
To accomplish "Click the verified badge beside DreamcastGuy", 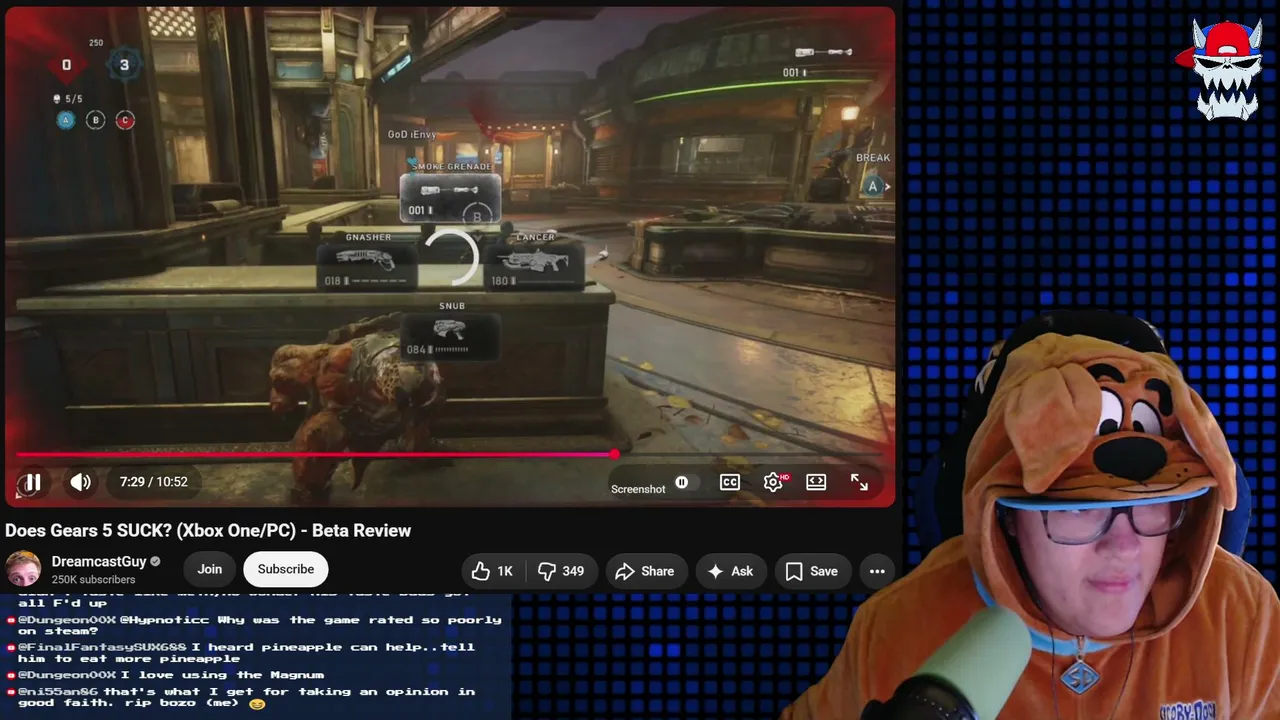I will [x=155, y=562].
